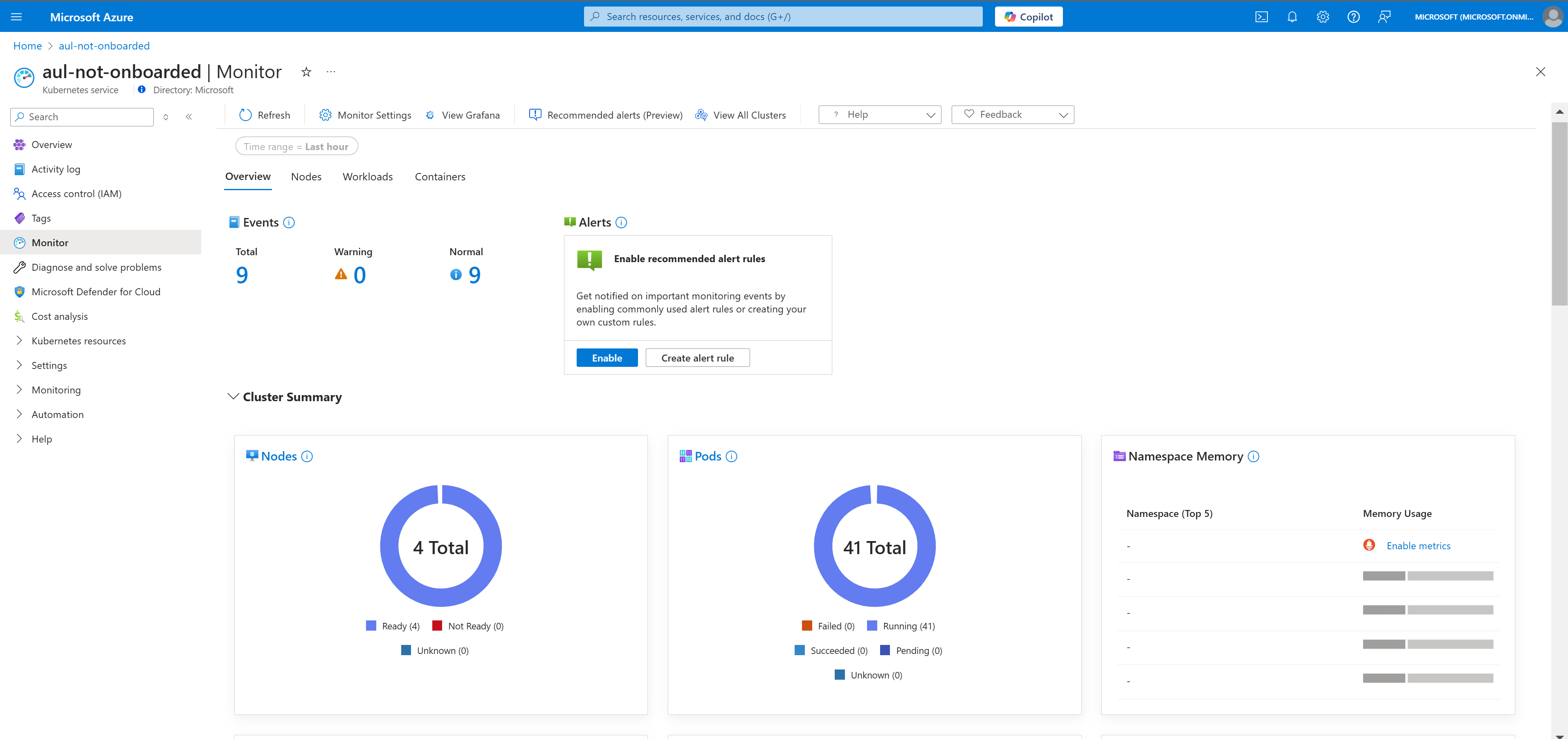Click the View All Clusters icon
This screenshot has height=739, width=1568.
point(701,115)
